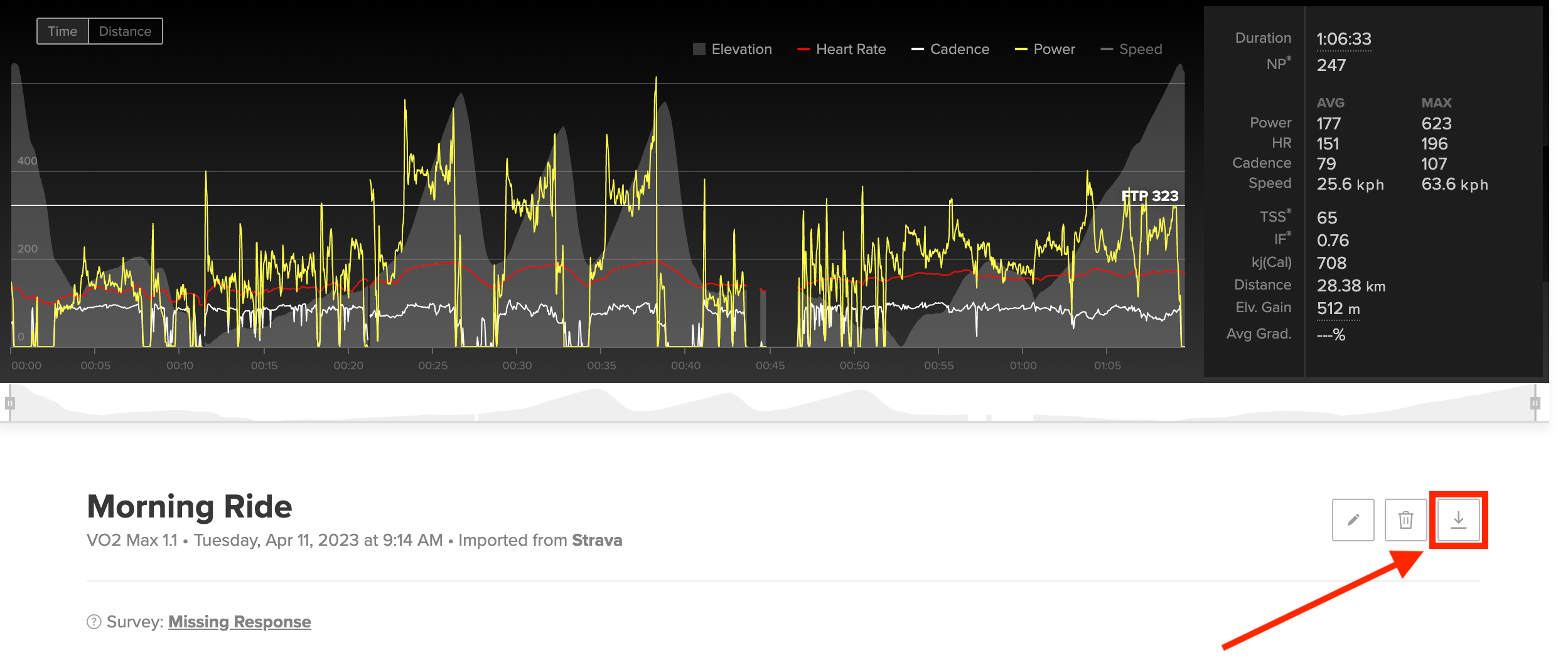Click the NP value 247
This screenshot has height=672, width=1568.
tap(1331, 65)
